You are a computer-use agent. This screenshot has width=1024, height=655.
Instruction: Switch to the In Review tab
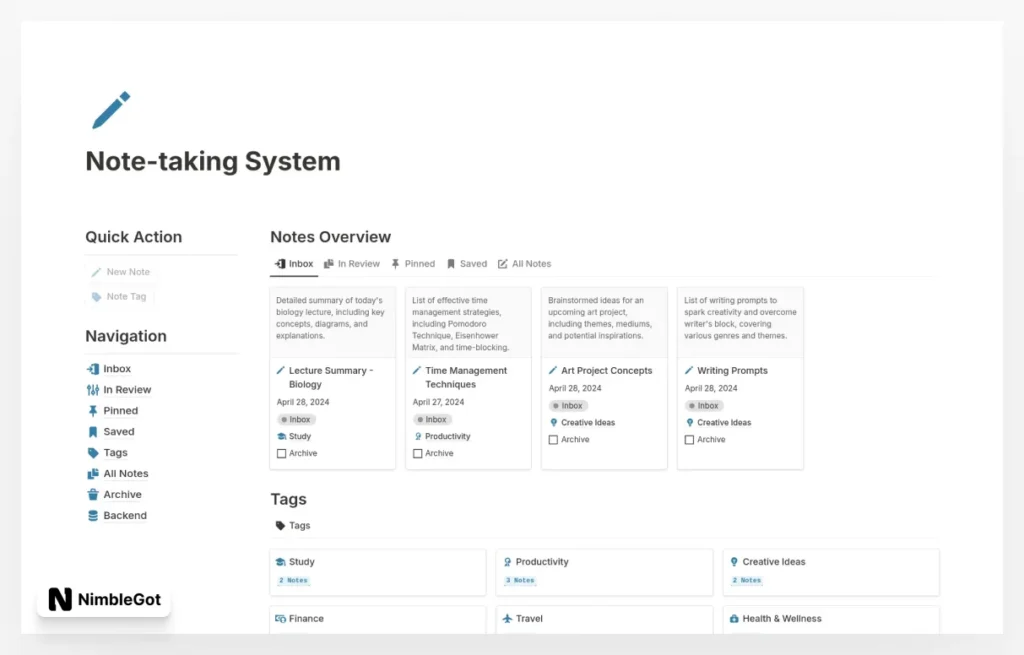point(352,263)
